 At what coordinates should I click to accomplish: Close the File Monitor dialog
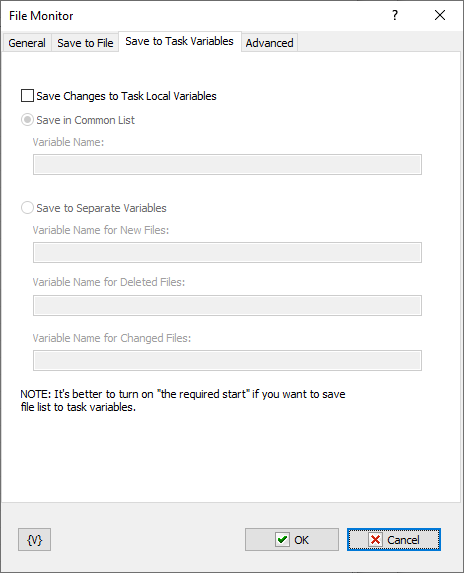point(440,15)
